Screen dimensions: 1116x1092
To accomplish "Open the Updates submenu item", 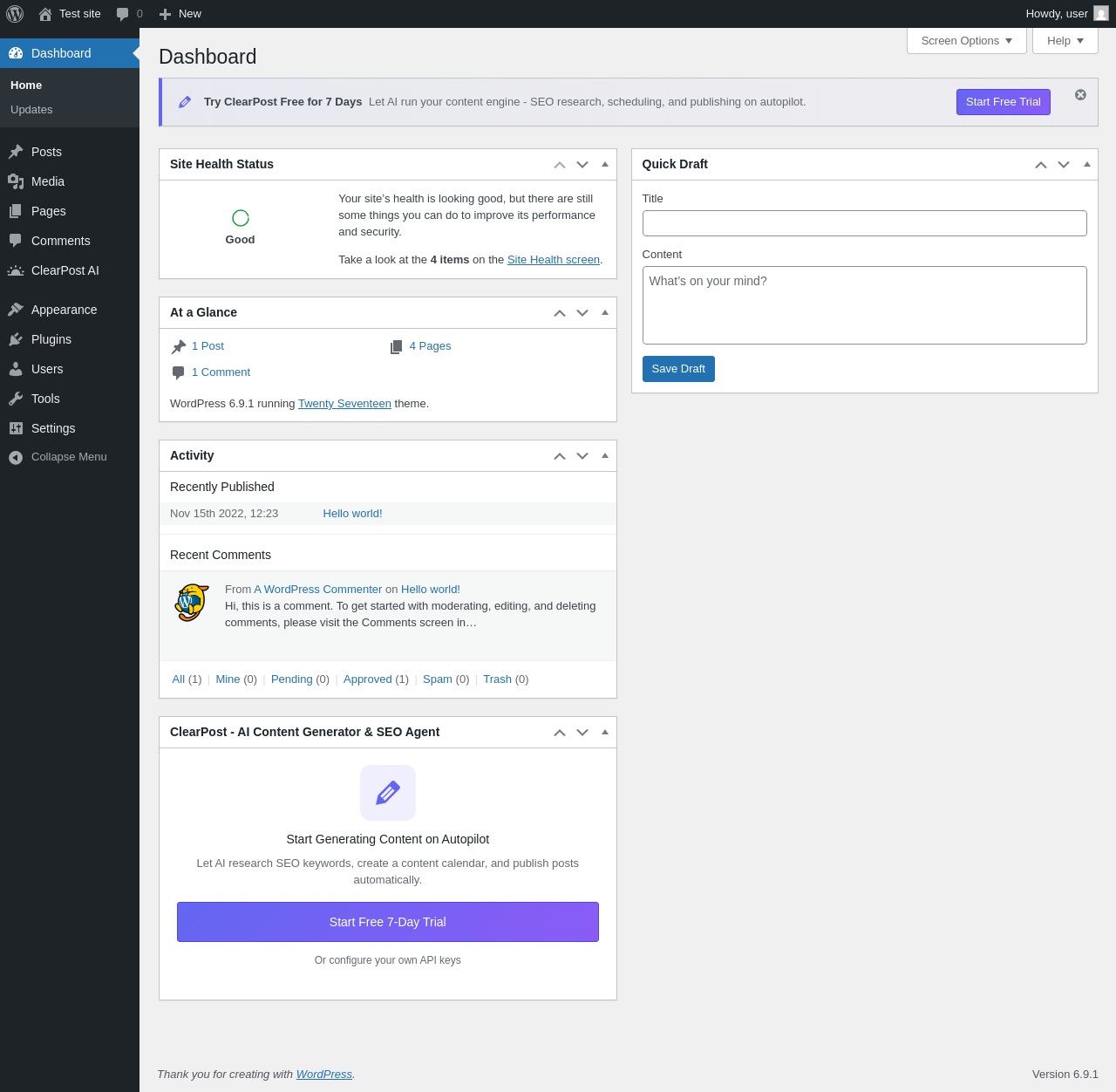I will click(31, 110).
